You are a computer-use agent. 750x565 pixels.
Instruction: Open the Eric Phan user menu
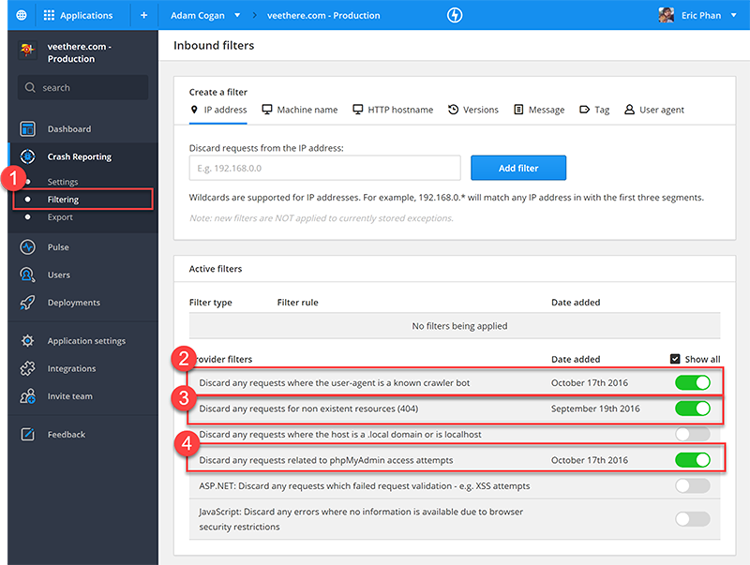(696, 15)
